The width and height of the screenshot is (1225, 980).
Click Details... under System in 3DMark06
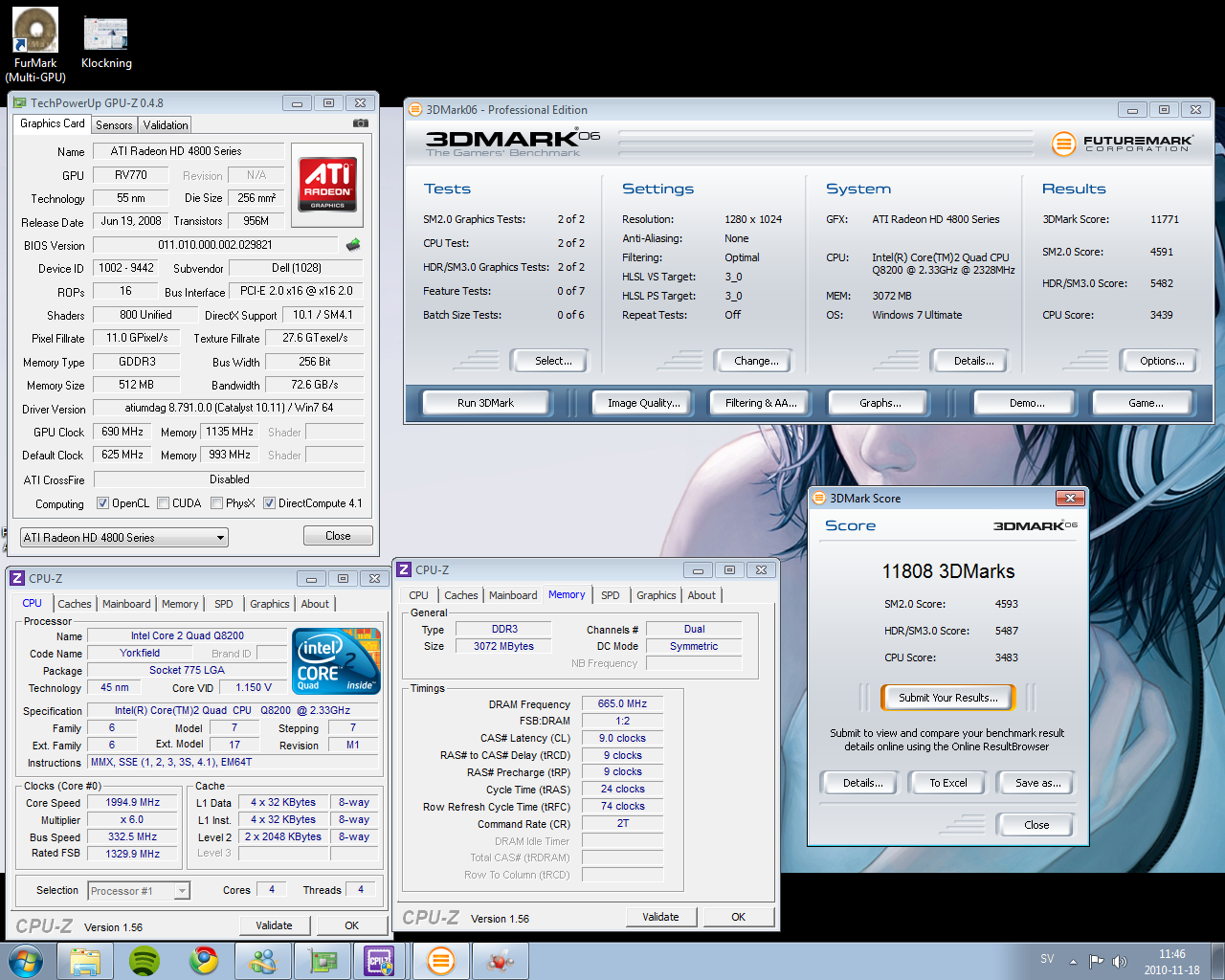click(973, 361)
